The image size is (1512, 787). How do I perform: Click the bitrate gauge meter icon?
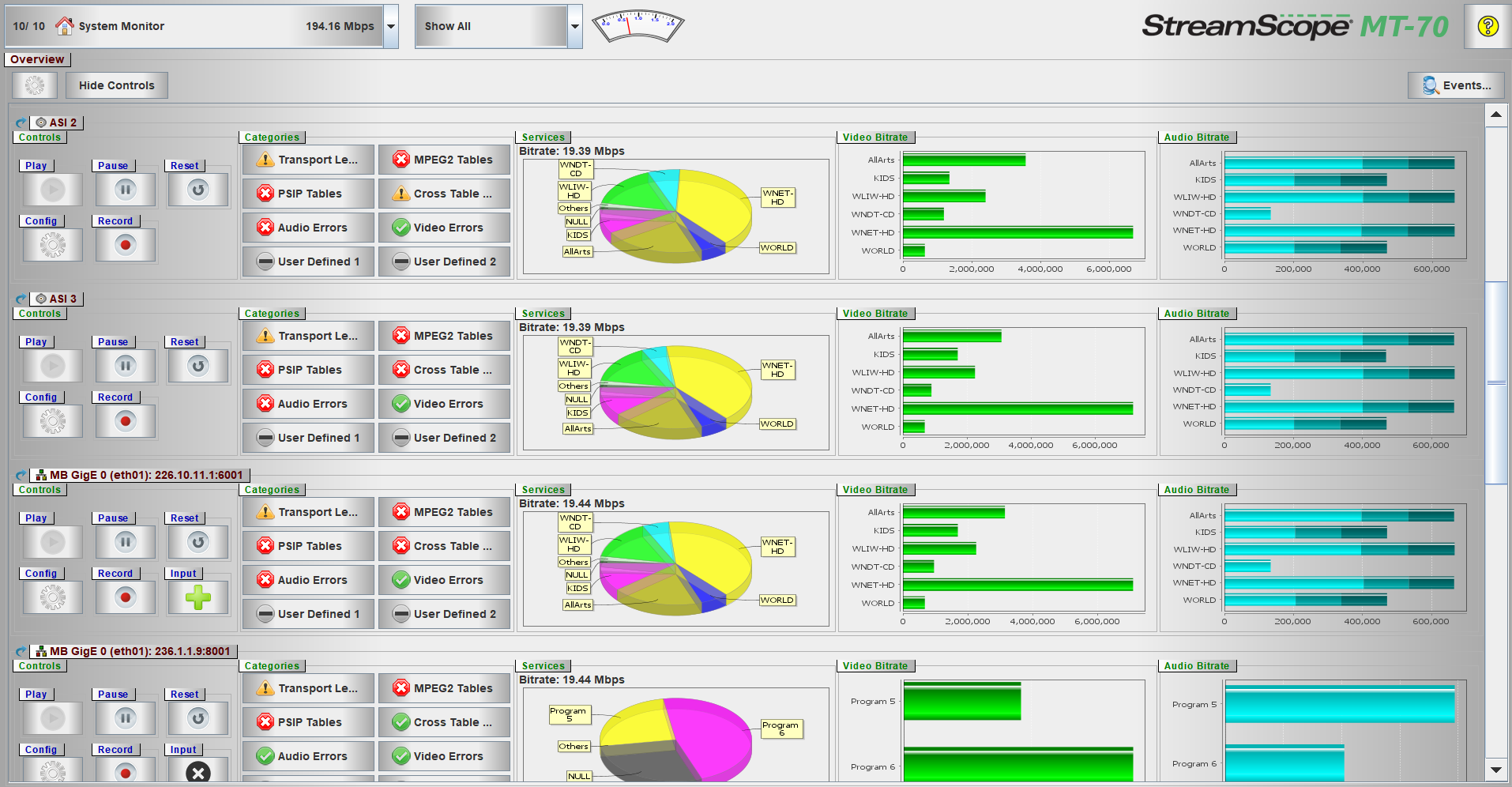pos(638,26)
